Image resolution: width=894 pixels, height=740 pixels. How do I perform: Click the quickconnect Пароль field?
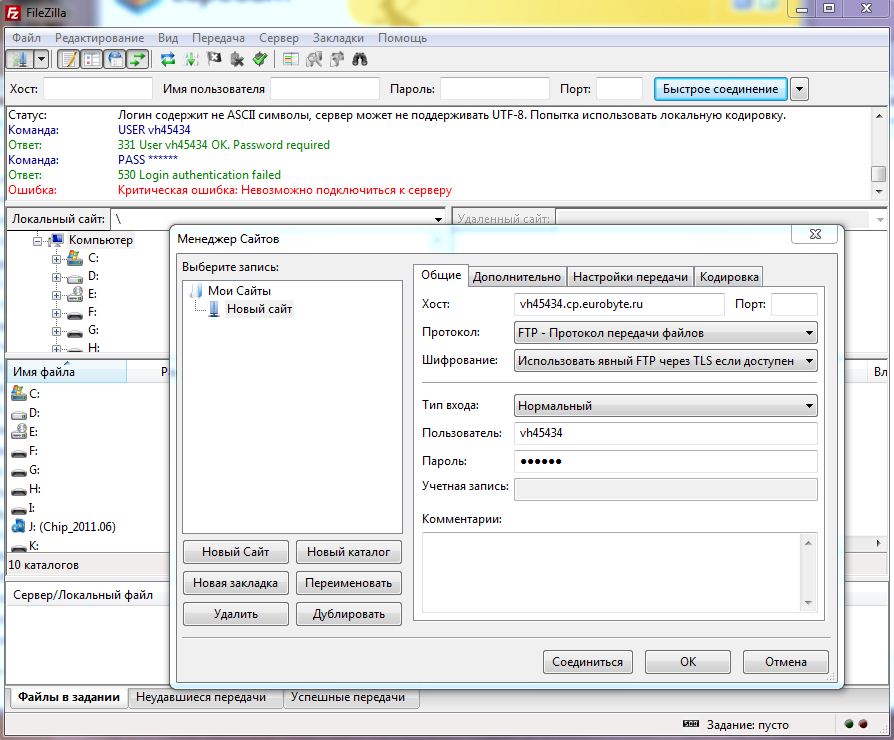click(x=495, y=89)
